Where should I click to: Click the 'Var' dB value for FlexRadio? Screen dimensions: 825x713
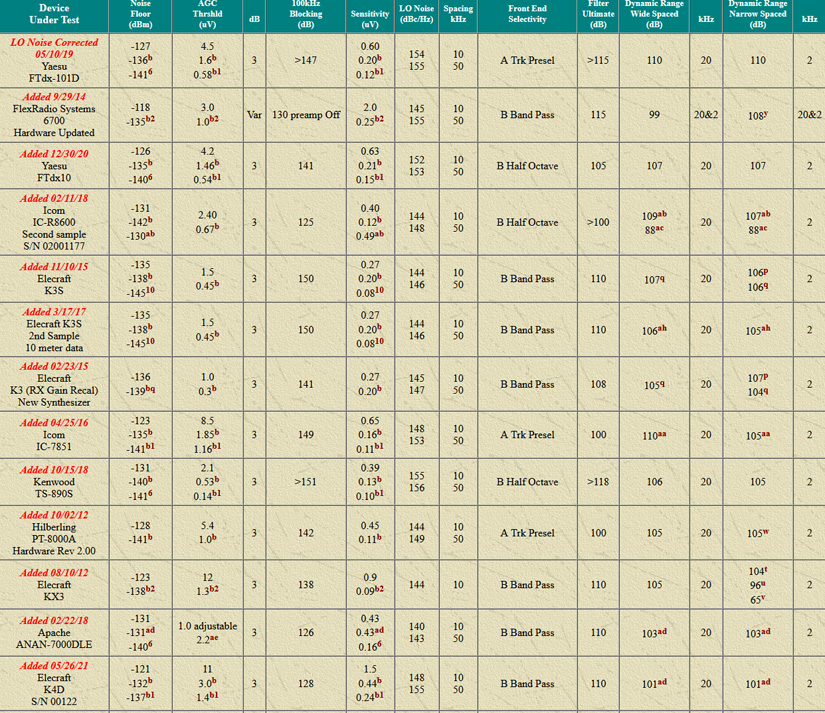coord(254,115)
